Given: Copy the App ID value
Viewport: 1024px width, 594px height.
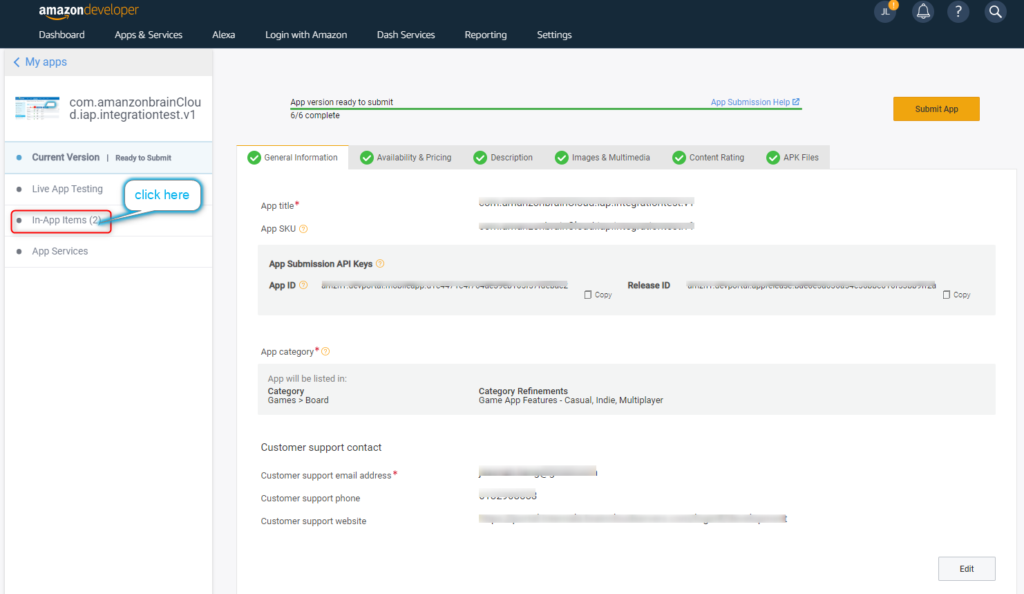Looking at the screenshot, I should coord(598,295).
